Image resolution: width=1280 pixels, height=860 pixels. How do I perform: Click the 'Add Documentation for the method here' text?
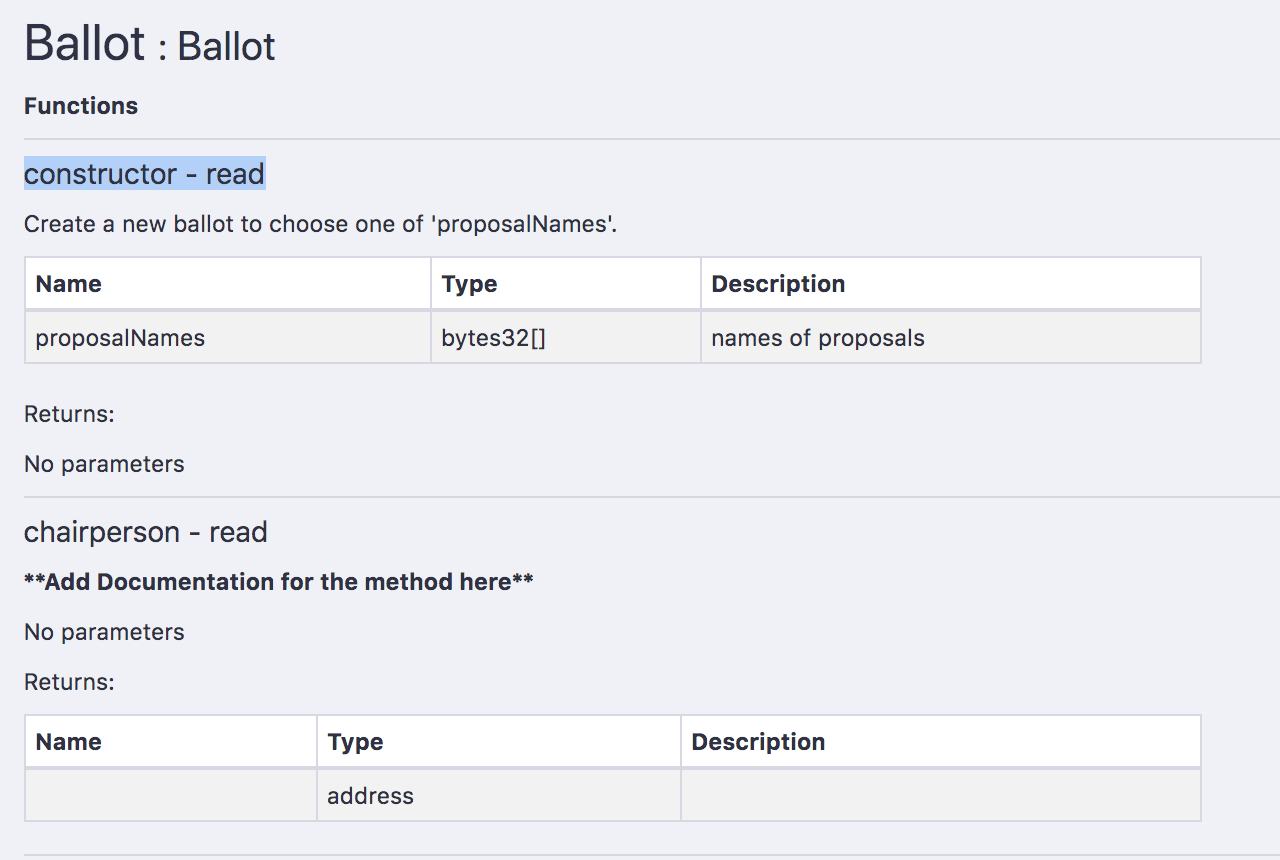click(279, 582)
